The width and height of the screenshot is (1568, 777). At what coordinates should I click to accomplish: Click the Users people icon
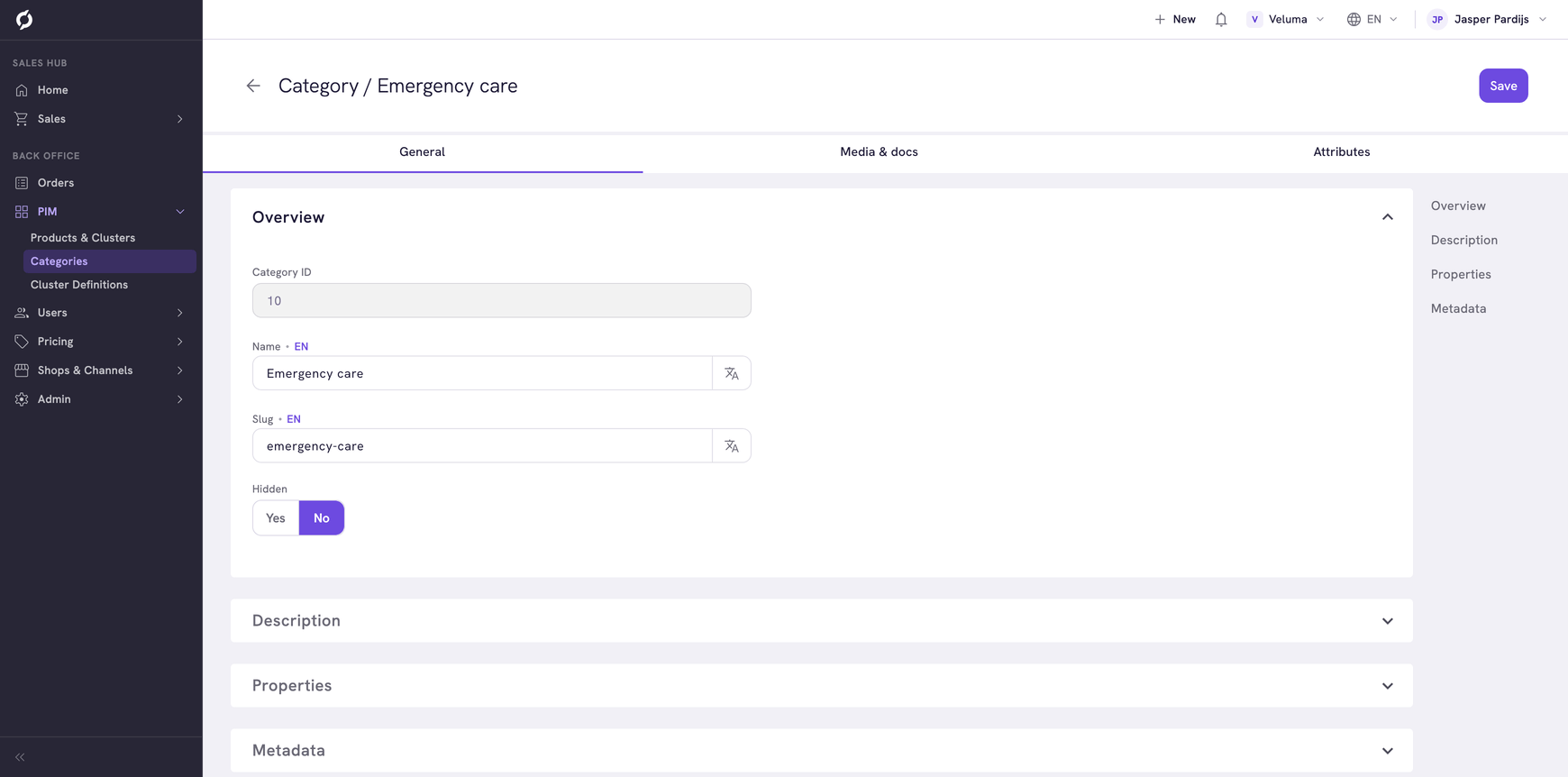click(22, 313)
